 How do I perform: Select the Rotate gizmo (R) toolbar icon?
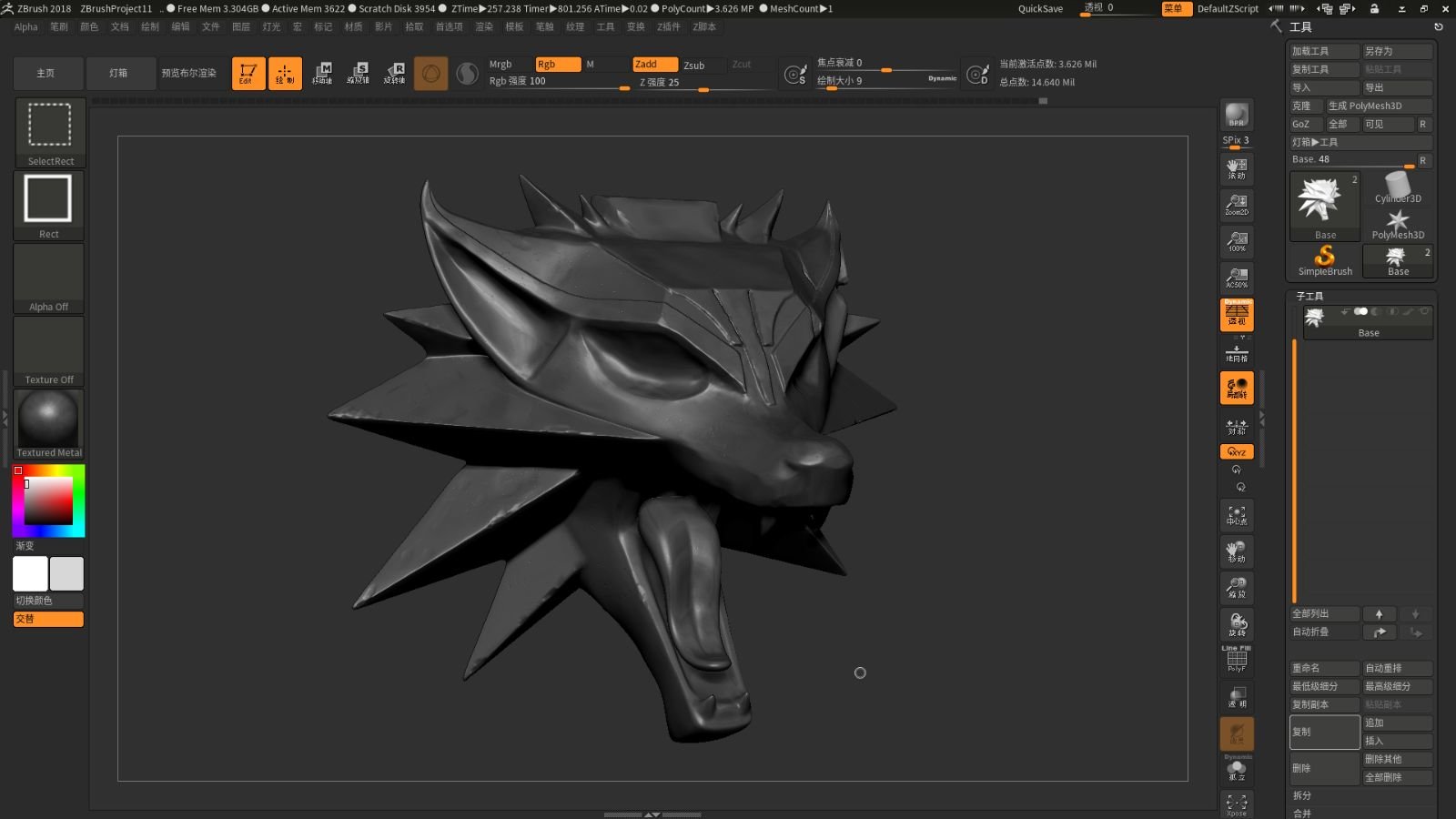click(x=395, y=74)
